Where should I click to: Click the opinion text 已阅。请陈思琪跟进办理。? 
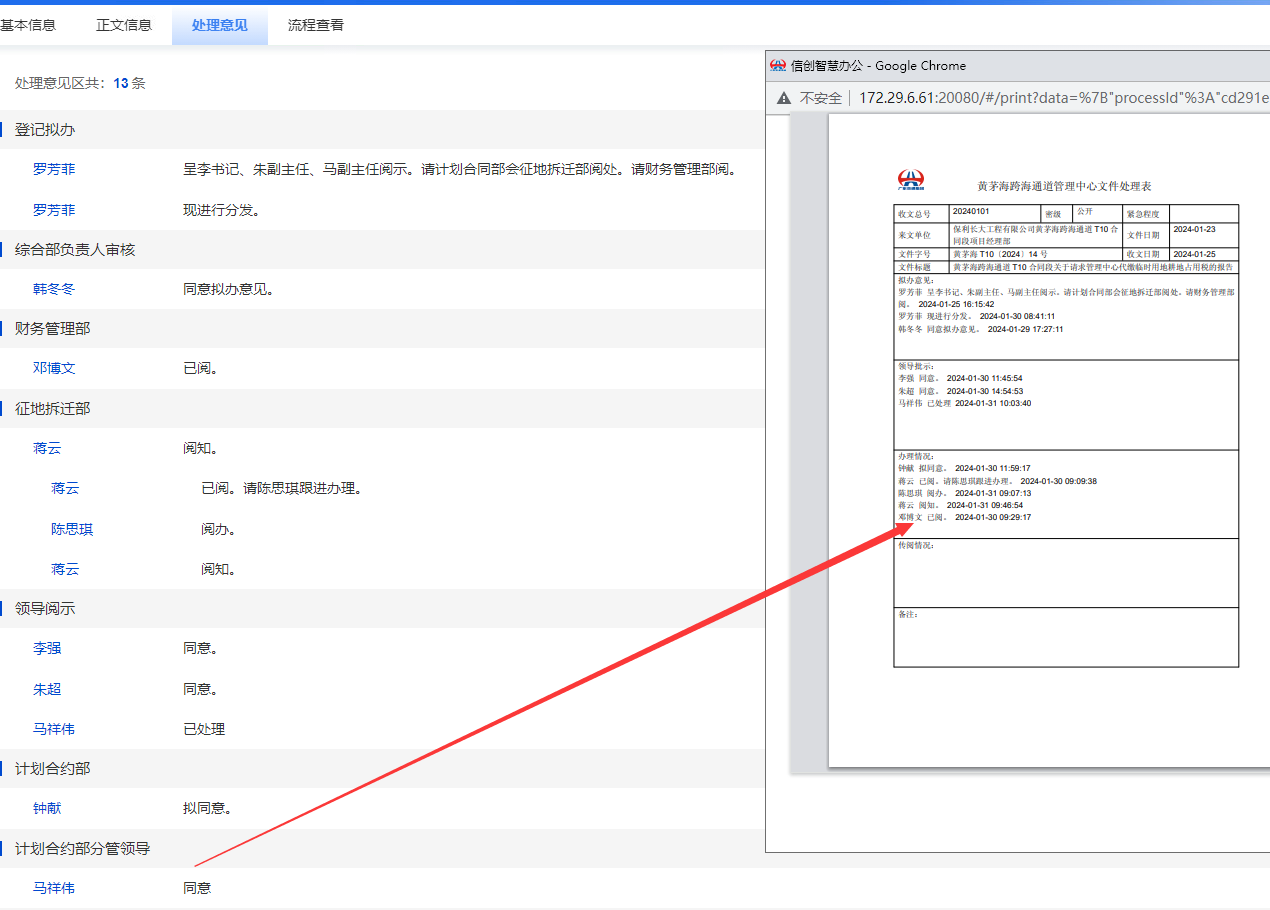pyautogui.click(x=281, y=489)
